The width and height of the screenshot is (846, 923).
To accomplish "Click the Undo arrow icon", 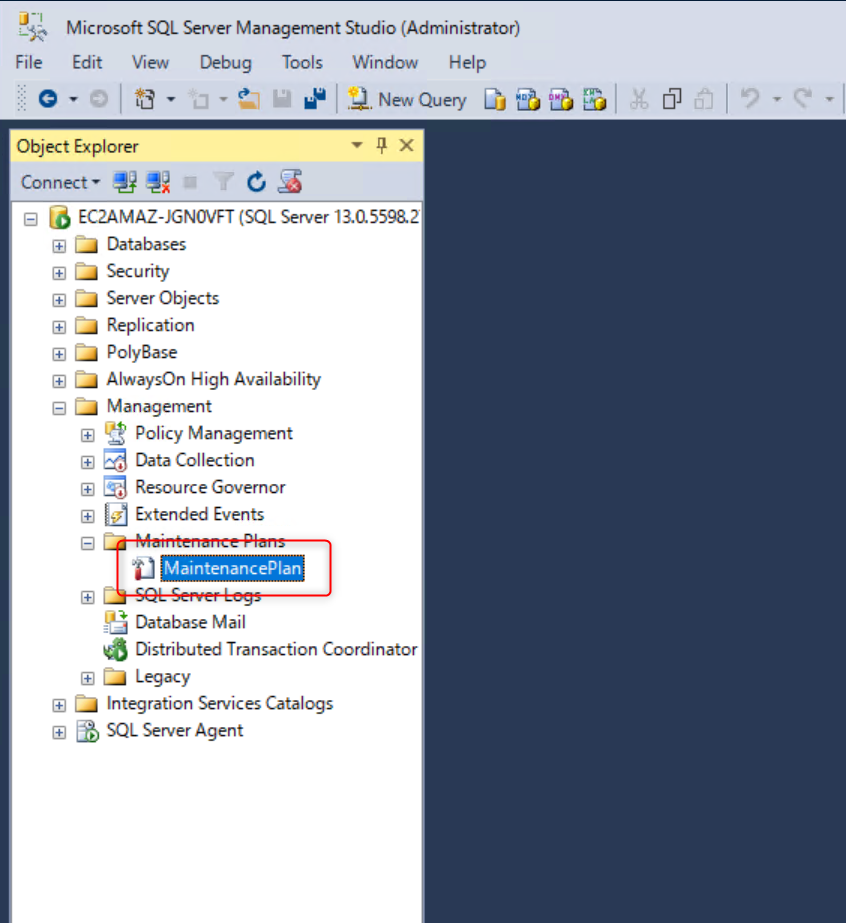I will coord(750,98).
